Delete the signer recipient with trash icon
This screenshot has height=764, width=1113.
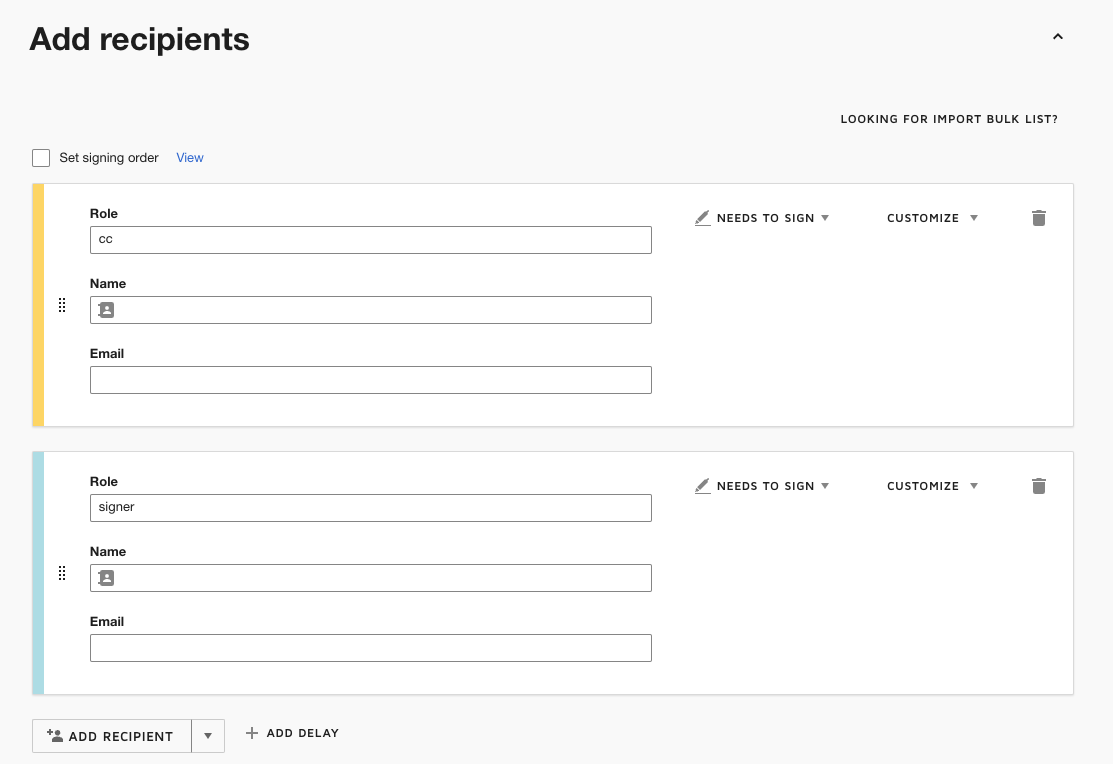pos(1038,486)
